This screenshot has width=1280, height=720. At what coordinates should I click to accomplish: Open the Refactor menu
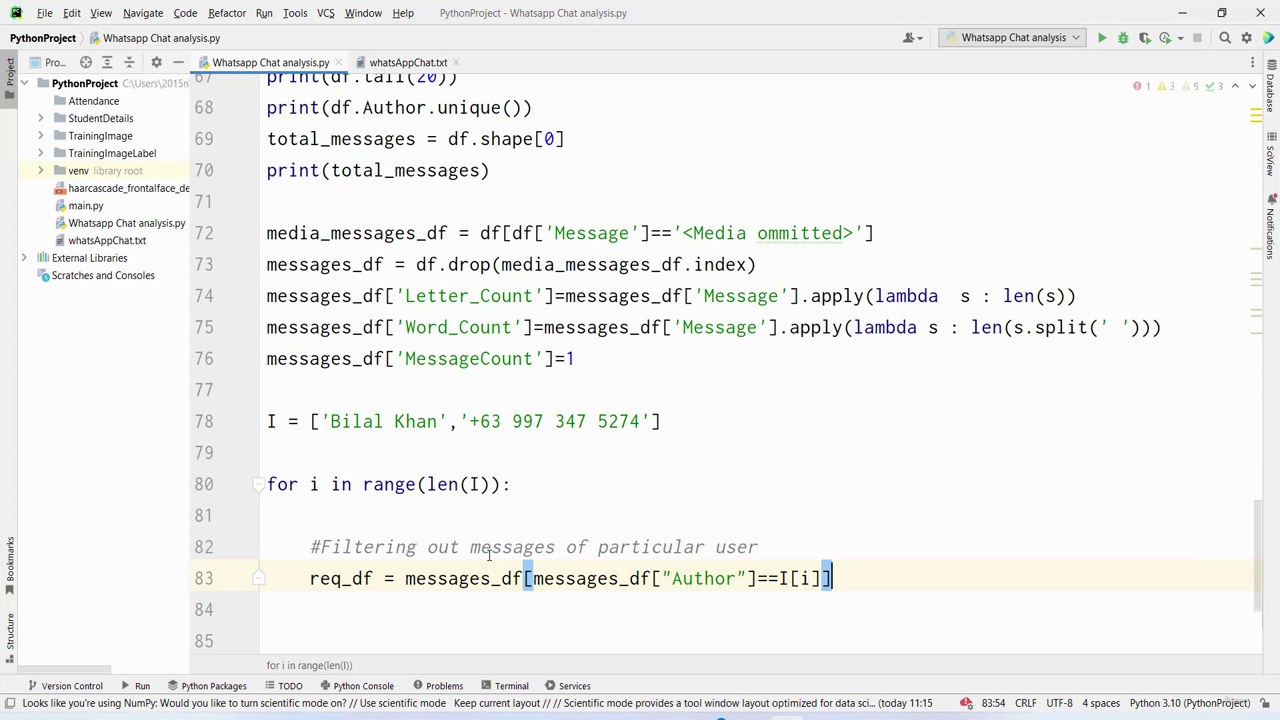(x=227, y=13)
